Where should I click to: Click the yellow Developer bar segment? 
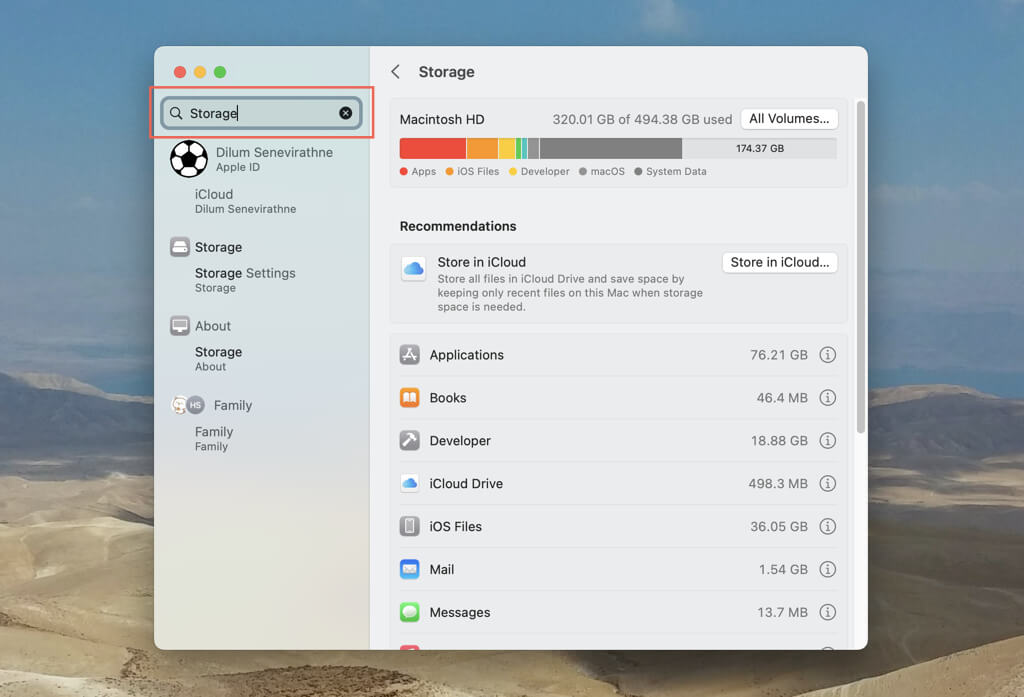[507, 148]
